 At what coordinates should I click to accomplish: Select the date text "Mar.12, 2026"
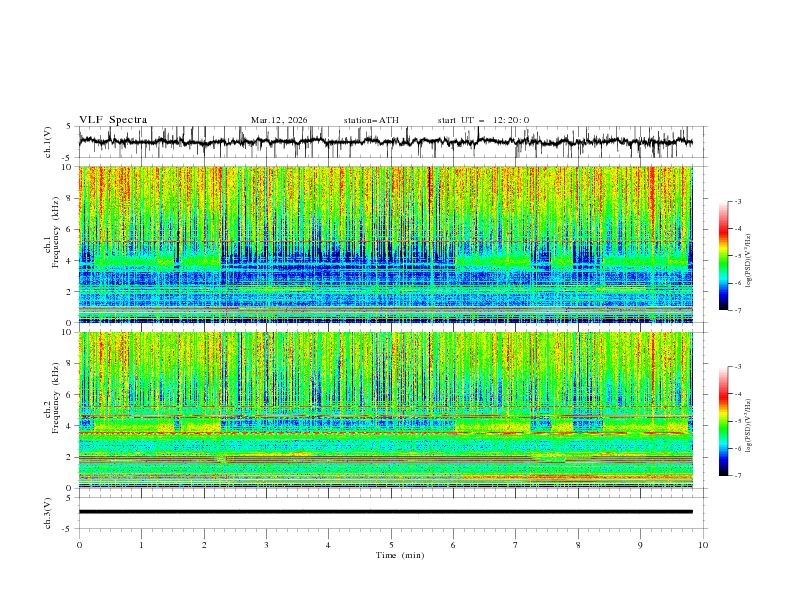coord(279,120)
